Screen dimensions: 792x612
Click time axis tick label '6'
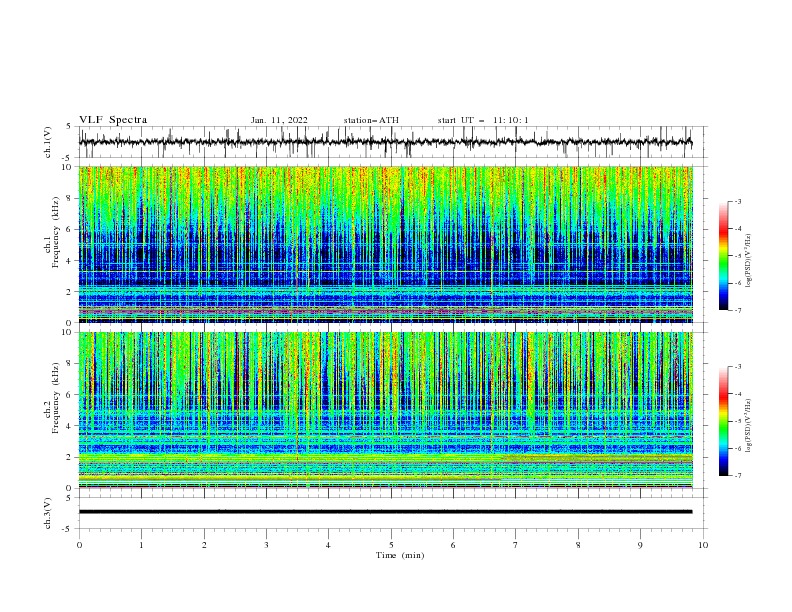pyautogui.click(x=453, y=545)
